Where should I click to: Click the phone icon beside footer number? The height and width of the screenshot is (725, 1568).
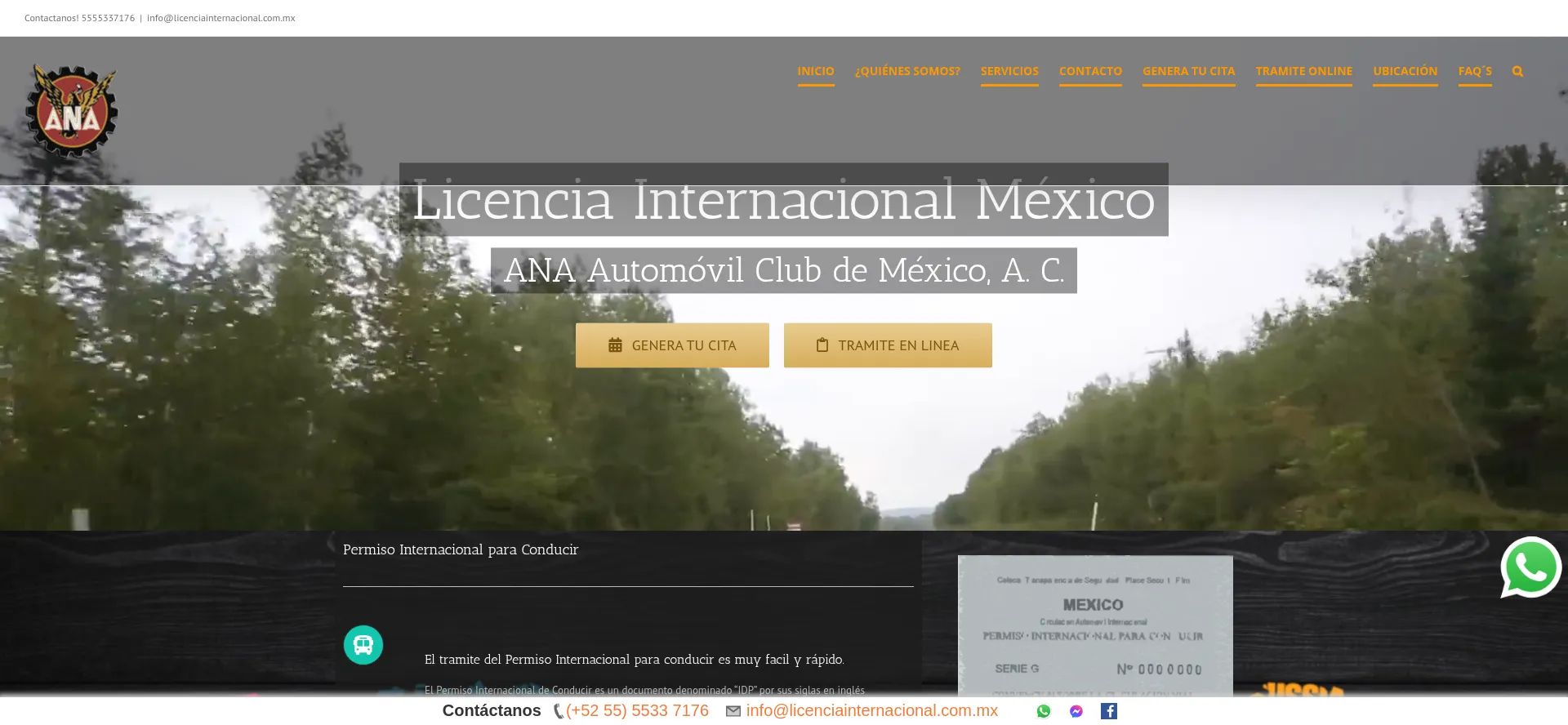tap(559, 711)
